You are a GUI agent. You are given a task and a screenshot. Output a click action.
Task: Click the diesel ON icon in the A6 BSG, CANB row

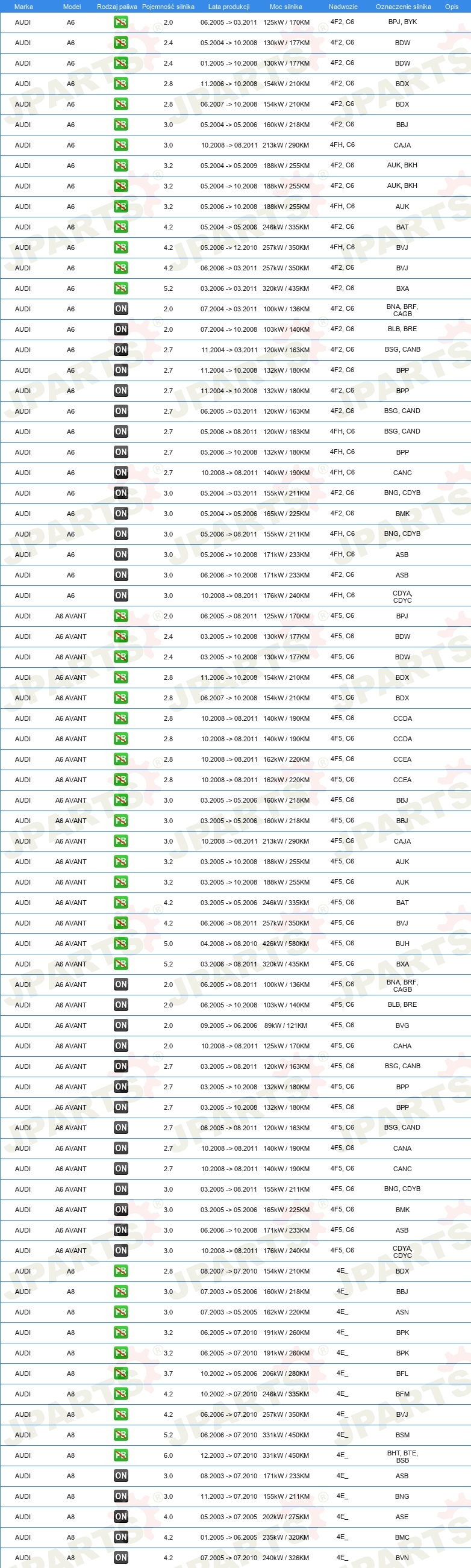(120, 350)
